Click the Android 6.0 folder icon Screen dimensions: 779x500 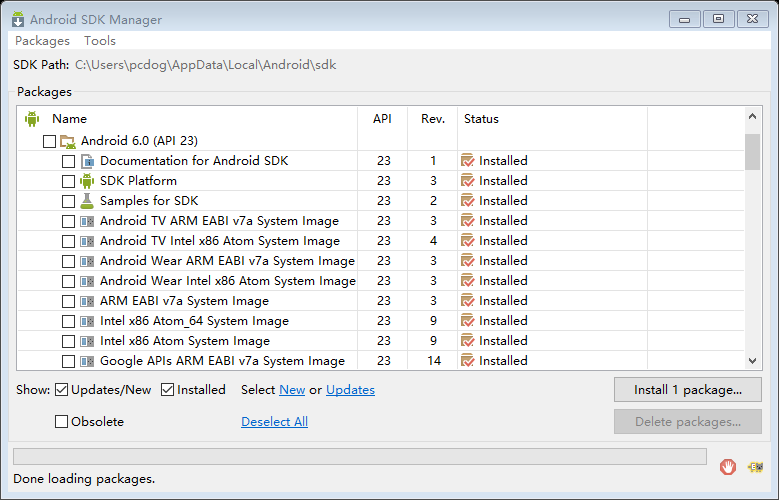coord(68,141)
